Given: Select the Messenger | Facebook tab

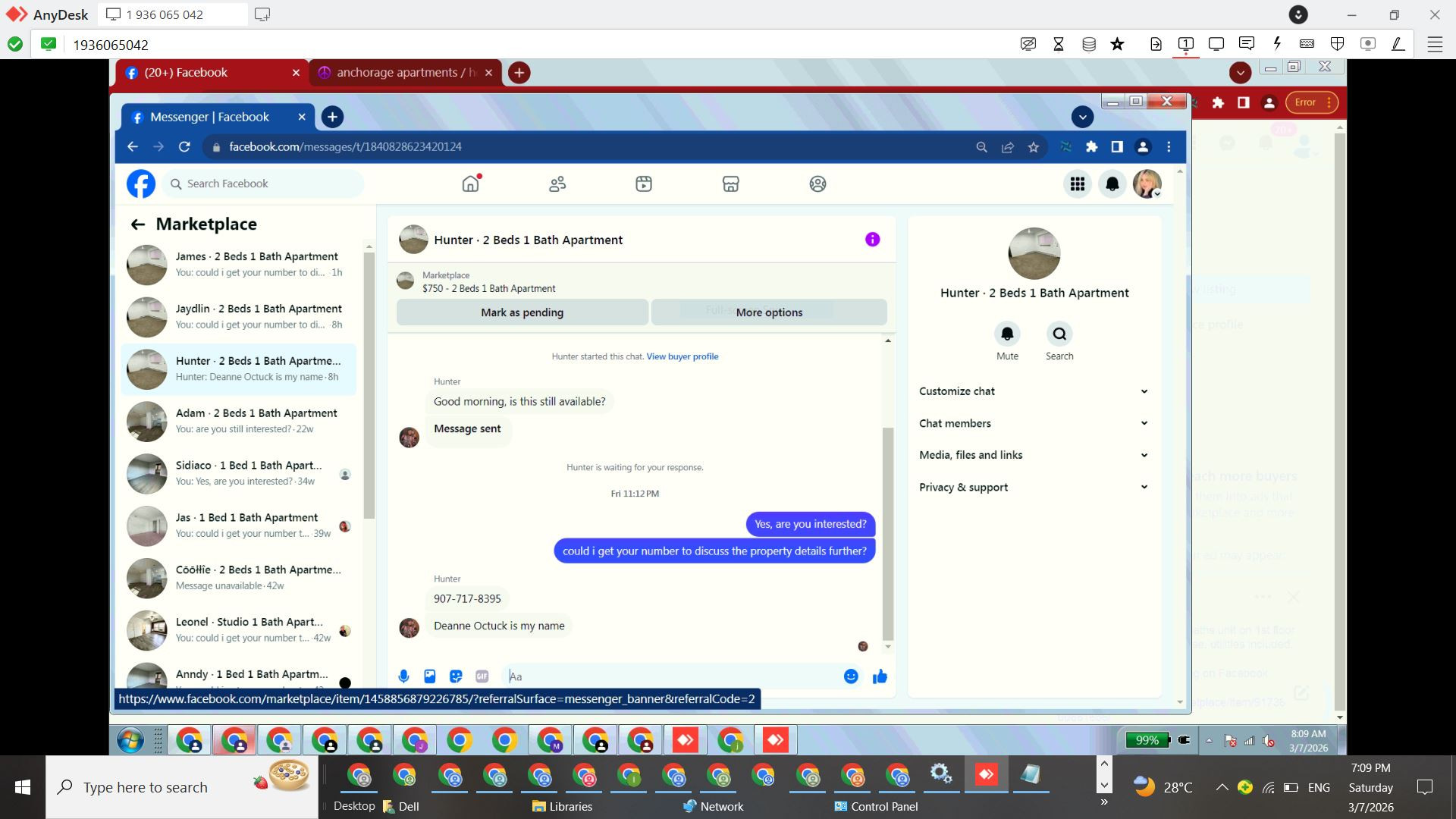Looking at the screenshot, I should click(218, 117).
